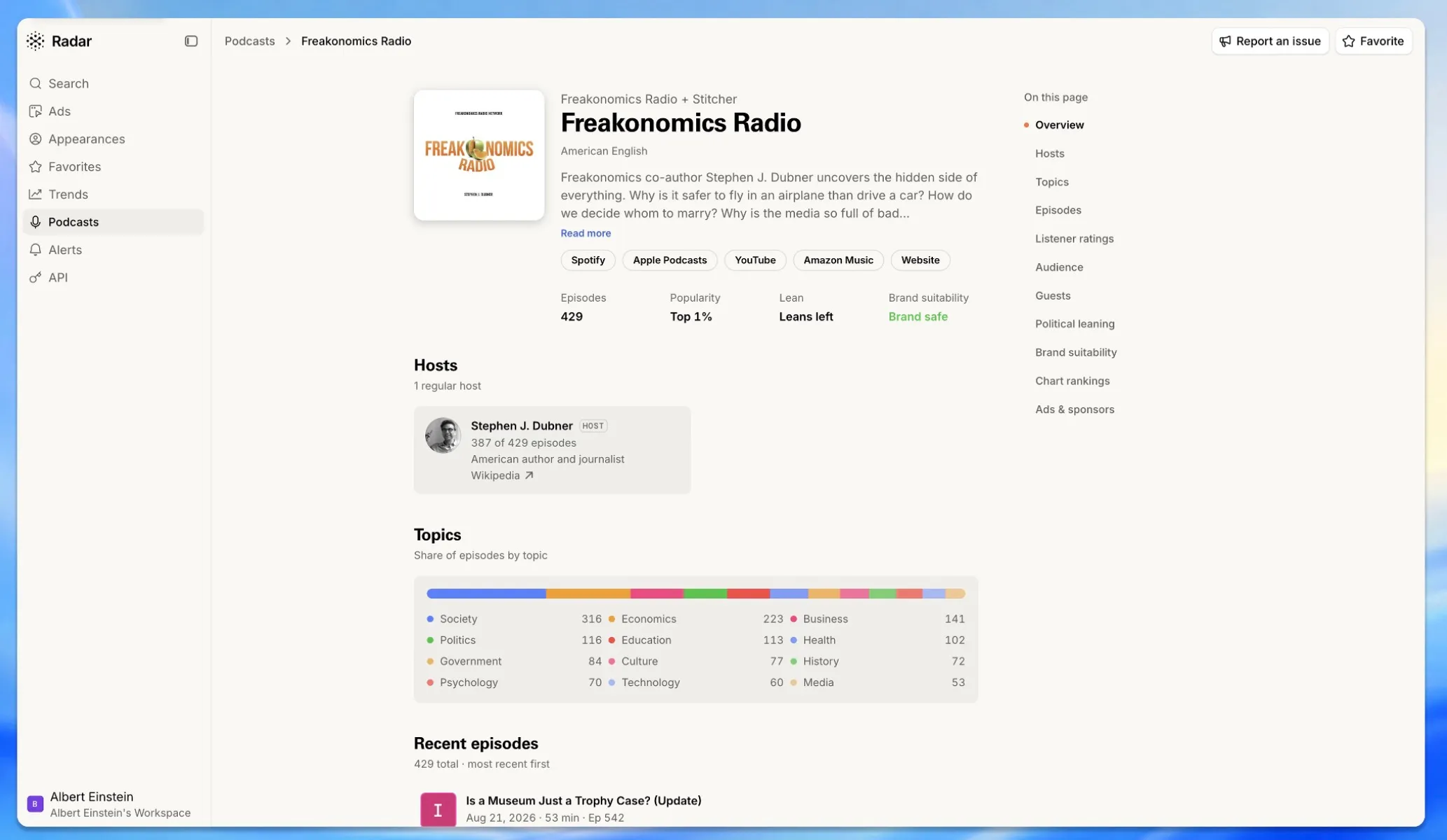The image size is (1447, 840).
Task: Add the podcast with the Favorite button
Action: [x=1373, y=41]
